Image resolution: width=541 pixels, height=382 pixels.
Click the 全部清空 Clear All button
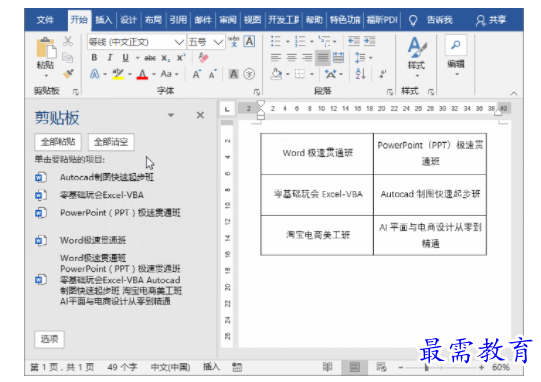pyautogui.click(x=111, y=142)
